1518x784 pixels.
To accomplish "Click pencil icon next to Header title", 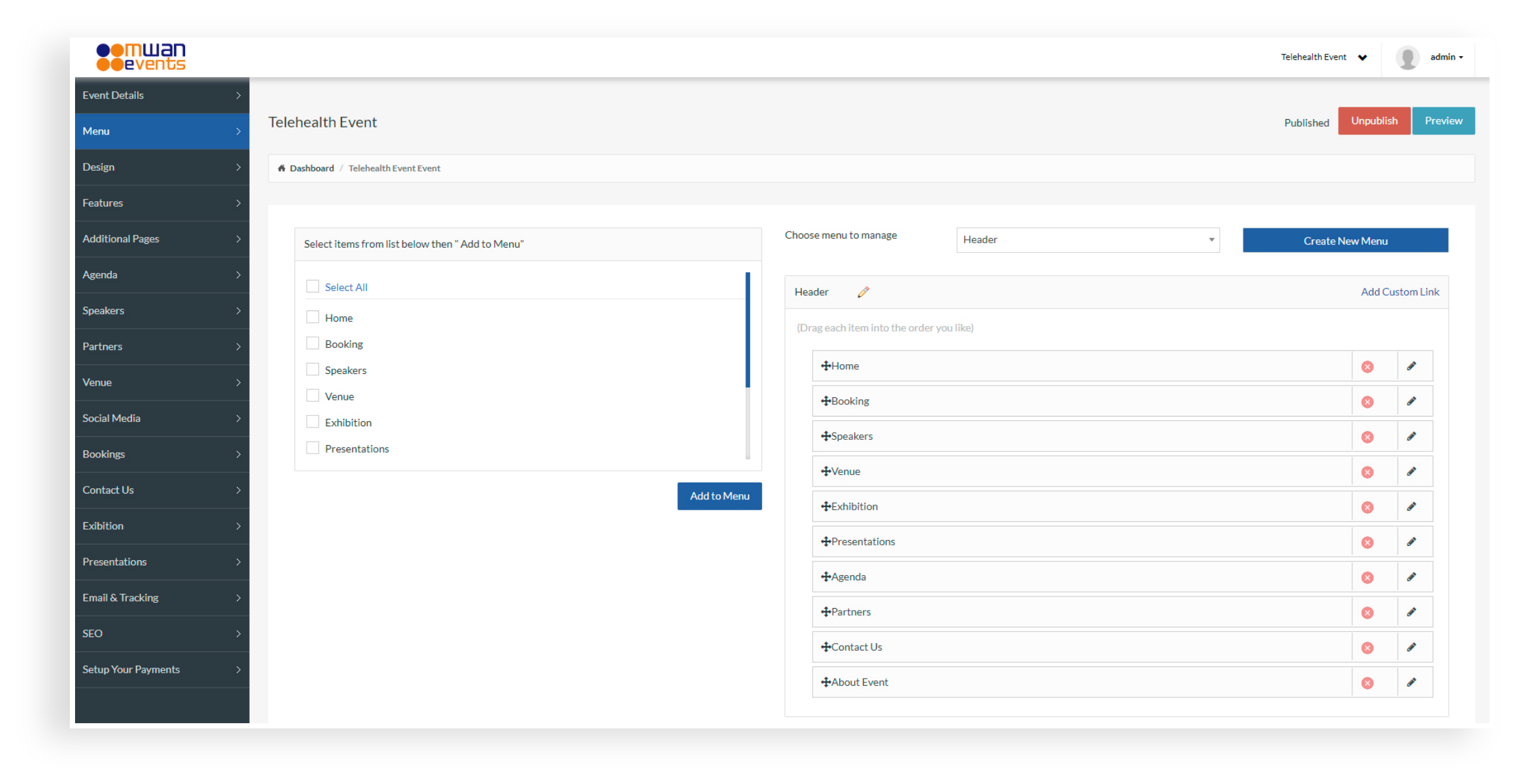I will pyautogui.click(x=863, y=292).
